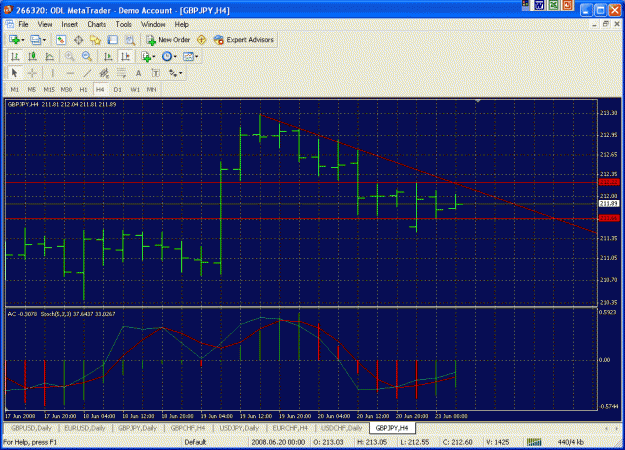The image size is (625, 450).
Task: Toggle the Terminal panel icon
Action: pyautogui.click(x=113, y=40)
